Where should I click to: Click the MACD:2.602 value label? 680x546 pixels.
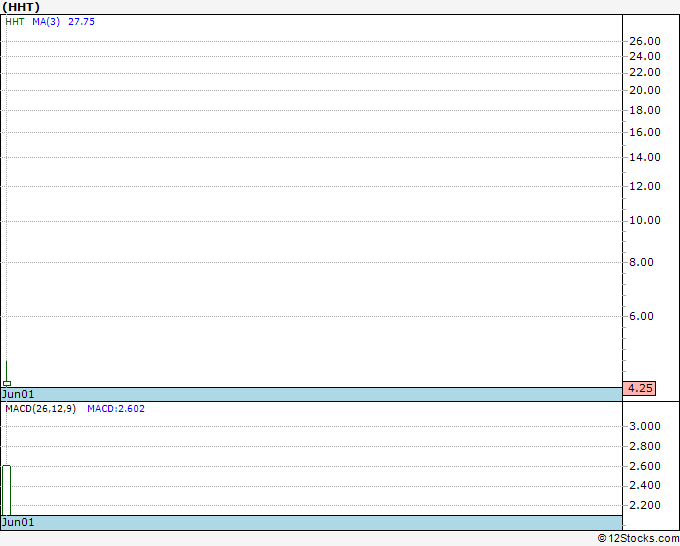(x=116, y=409)
